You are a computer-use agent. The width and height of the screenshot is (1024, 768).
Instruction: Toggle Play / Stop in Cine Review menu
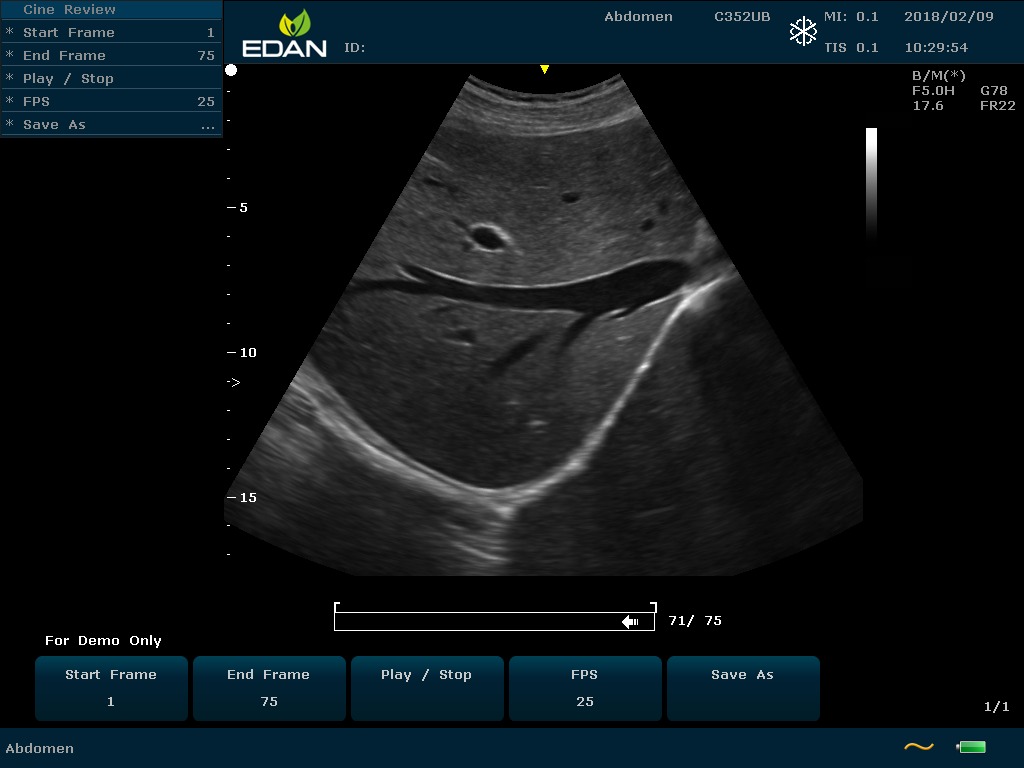pos(68,78)
